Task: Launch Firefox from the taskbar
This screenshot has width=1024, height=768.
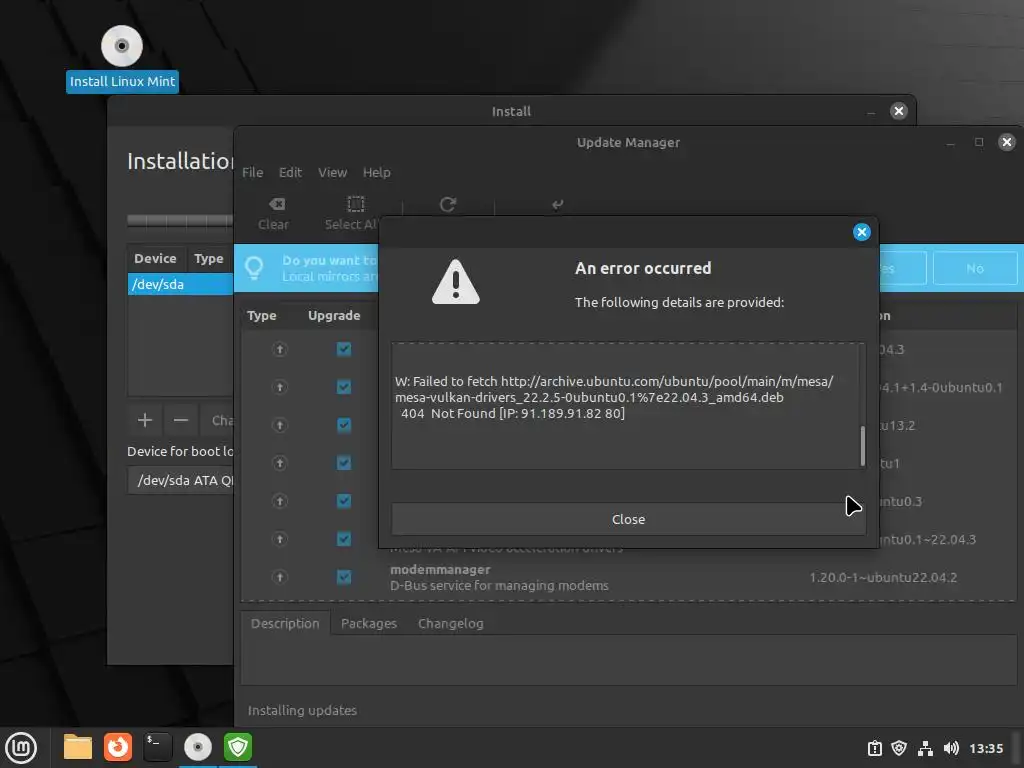Action: coord(118,747)
